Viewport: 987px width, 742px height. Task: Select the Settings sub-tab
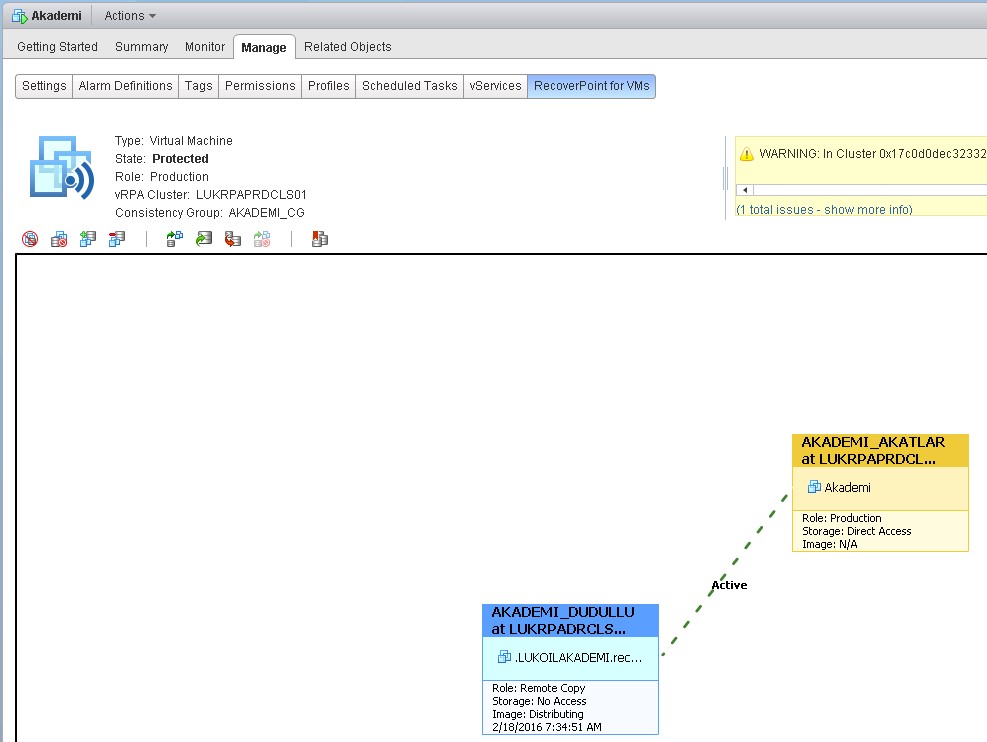pyautogui.click(x=44, y=86)
